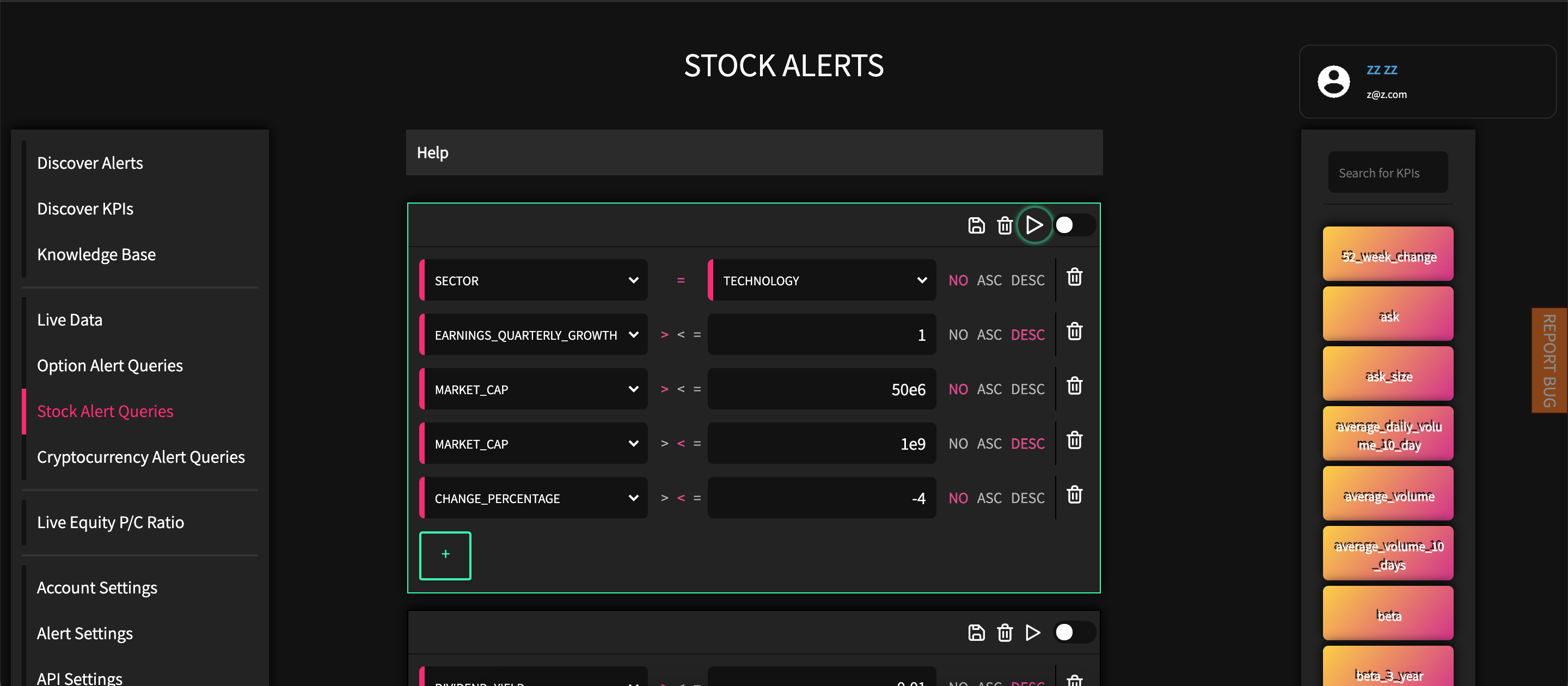Save the second stock alert query
1568x686 pixels.
(x=976, y=633)
